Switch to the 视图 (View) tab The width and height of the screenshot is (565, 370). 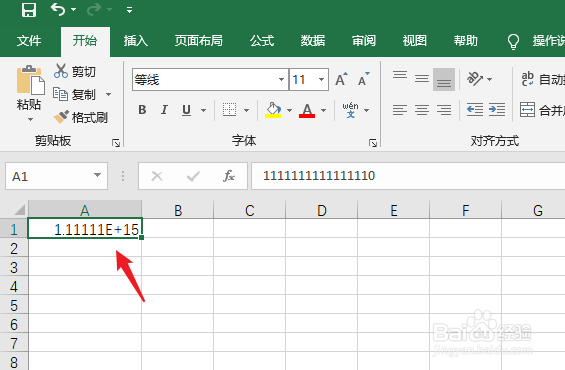415,41
